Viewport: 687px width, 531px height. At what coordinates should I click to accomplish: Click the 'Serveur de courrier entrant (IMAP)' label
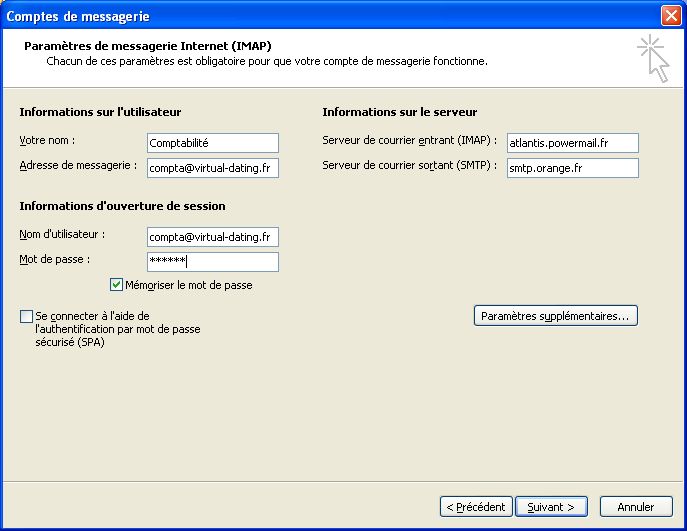pos(410,141)
